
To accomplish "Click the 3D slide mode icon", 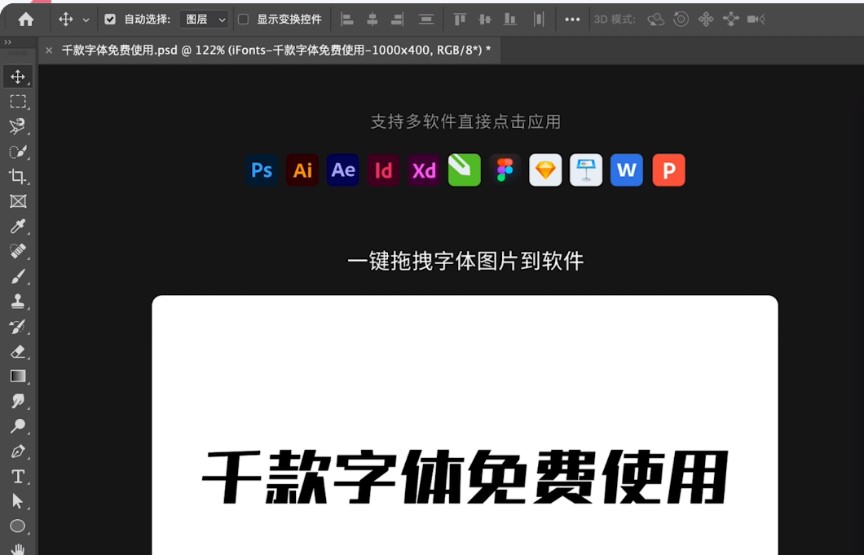I will tap(731, 20).
